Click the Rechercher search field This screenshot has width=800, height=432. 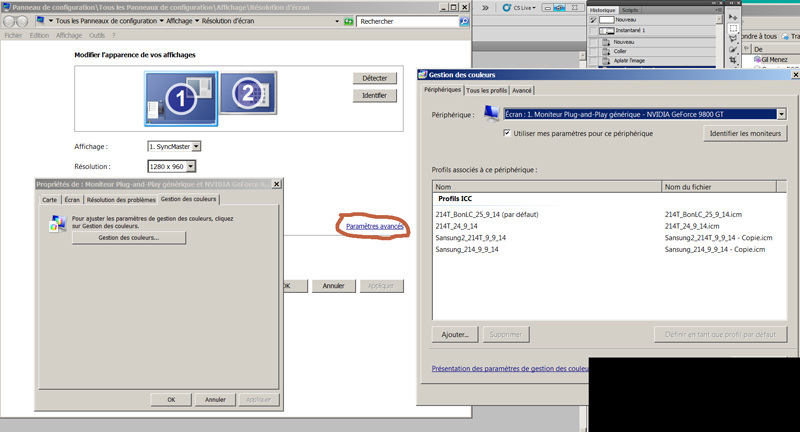point(408,21)
